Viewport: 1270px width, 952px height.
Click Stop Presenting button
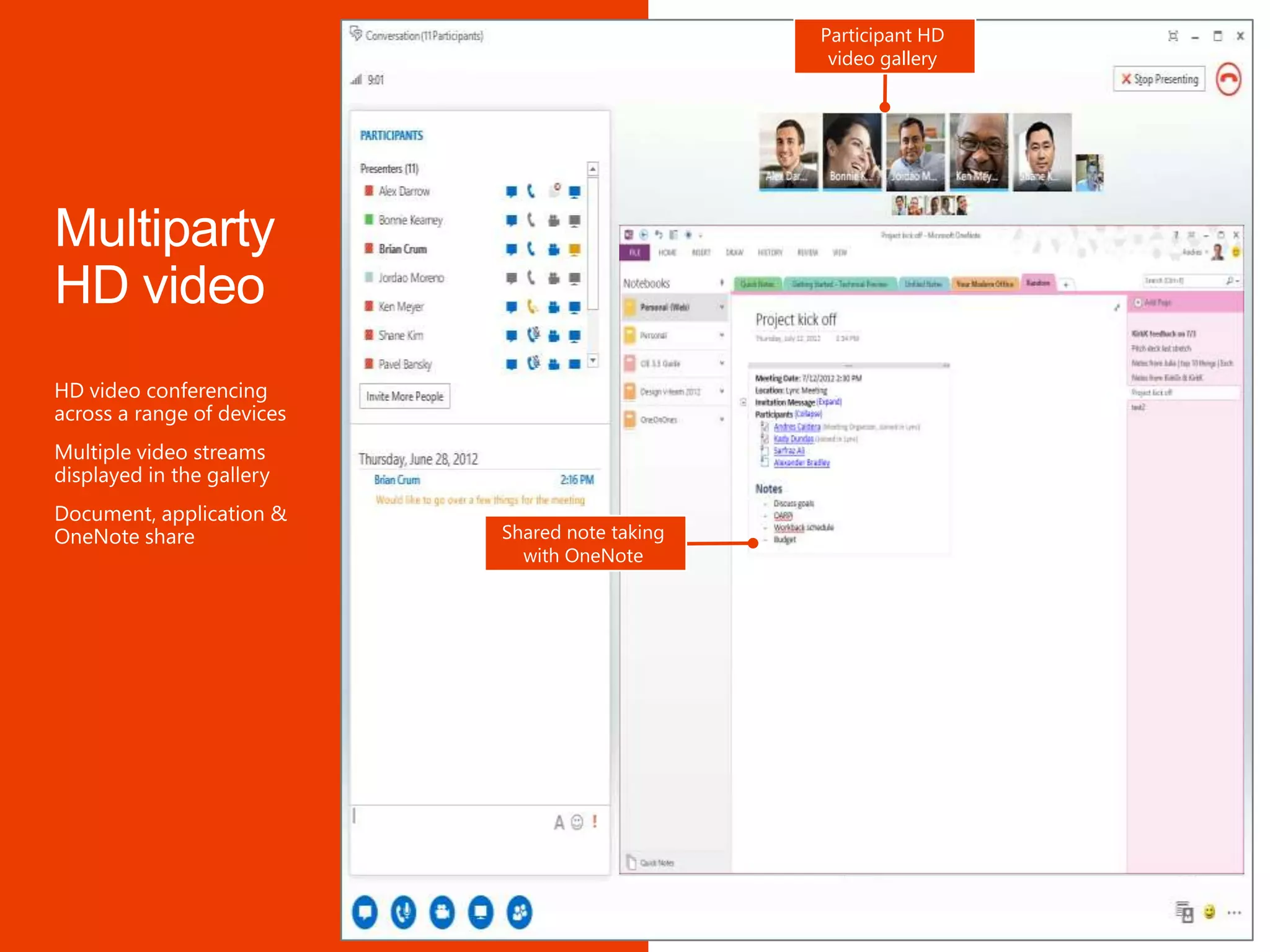pyautogui.click(x=1159, y=79)
